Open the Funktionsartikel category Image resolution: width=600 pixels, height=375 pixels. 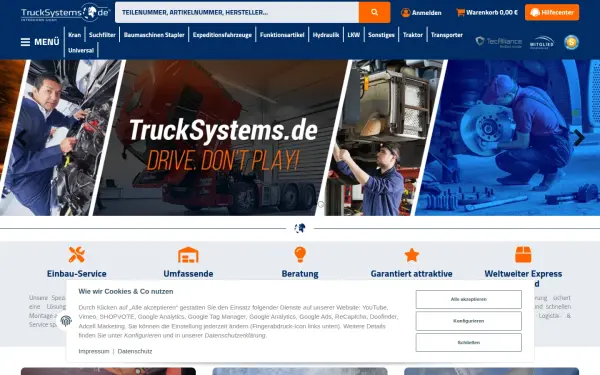(x=282, y=35)
